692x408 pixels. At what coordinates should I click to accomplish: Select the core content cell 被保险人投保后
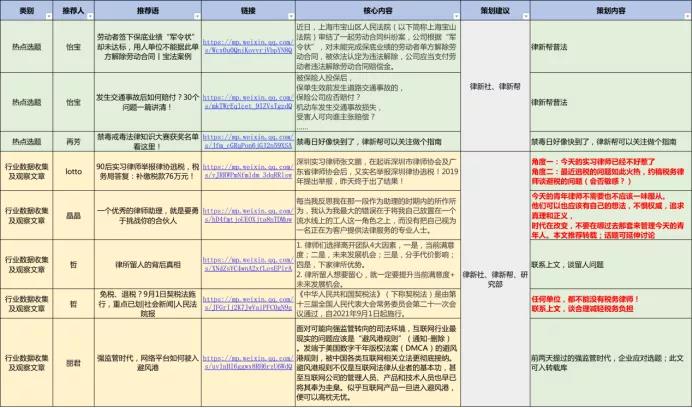(378, 102)
